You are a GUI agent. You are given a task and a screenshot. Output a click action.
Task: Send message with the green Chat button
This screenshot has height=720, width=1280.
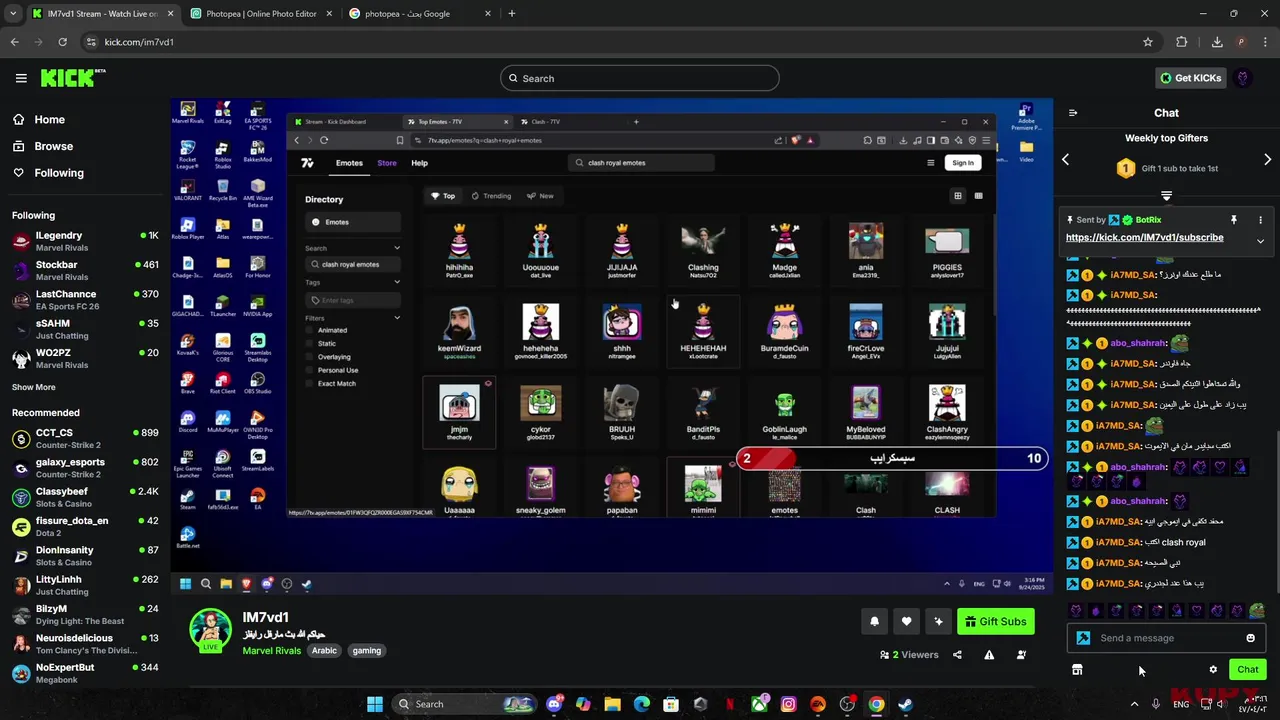pyautogui.click(x=1248, y=670)
